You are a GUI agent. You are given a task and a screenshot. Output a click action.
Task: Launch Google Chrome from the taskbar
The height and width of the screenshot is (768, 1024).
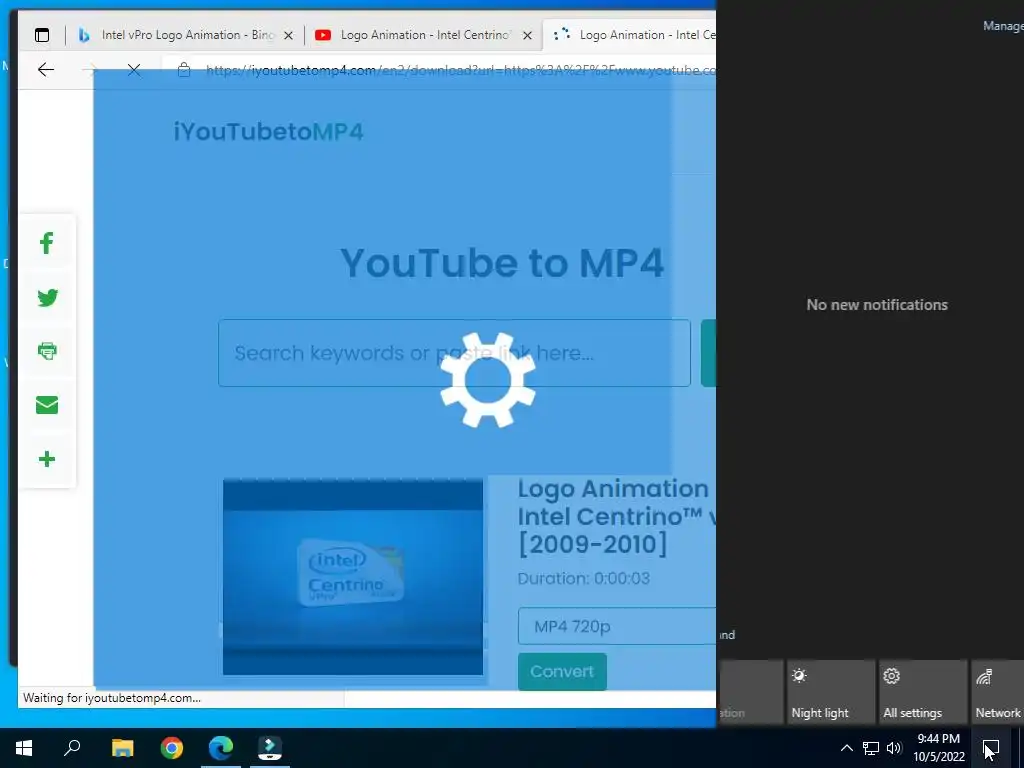pos(172,748)
